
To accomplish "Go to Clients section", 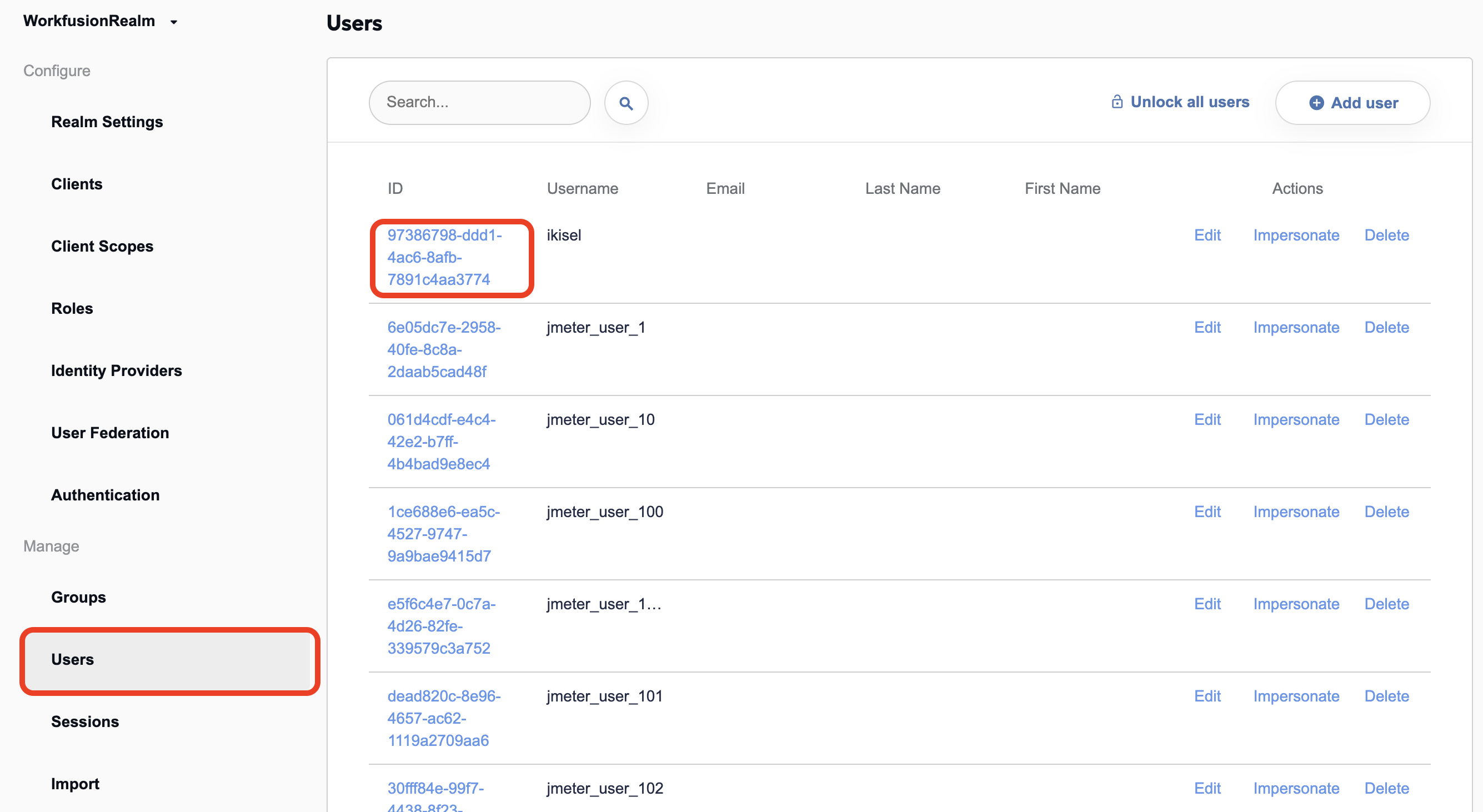I will point(77,184).
